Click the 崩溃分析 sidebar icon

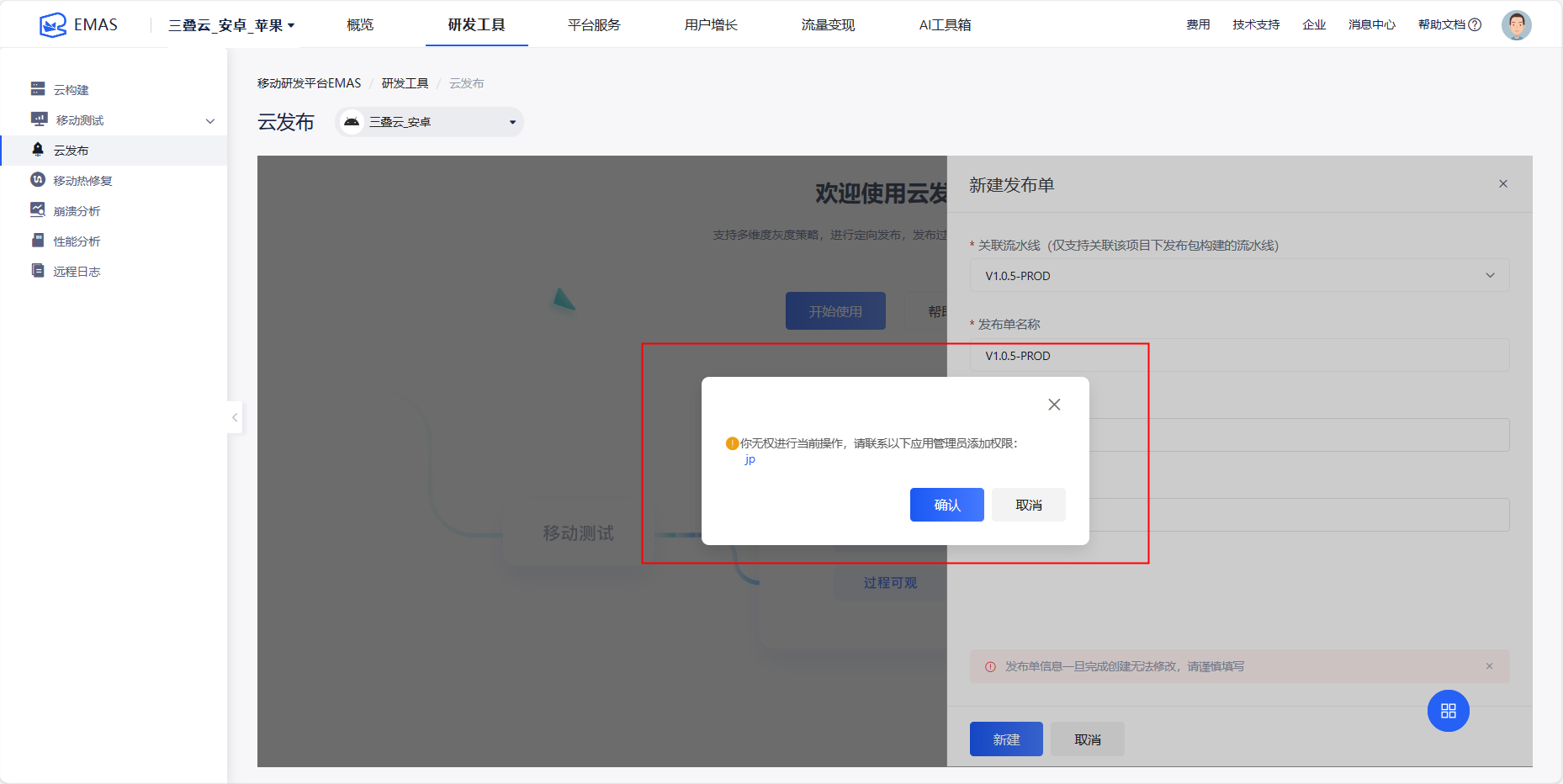pos(38,210)
